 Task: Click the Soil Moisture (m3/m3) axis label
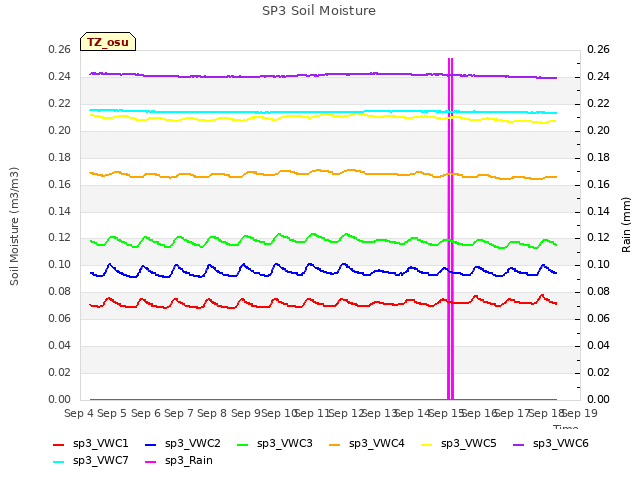pos(14,226)
